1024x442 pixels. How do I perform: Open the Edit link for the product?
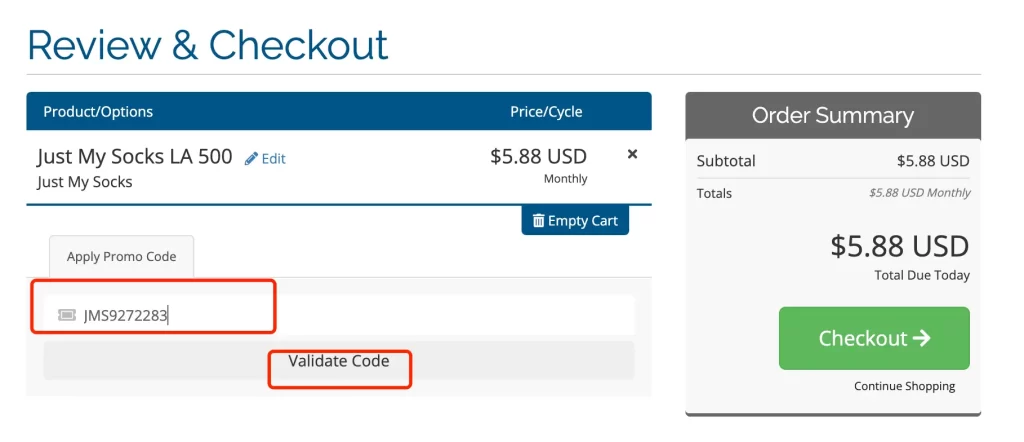pyautogui.click(x=265, y=159)
